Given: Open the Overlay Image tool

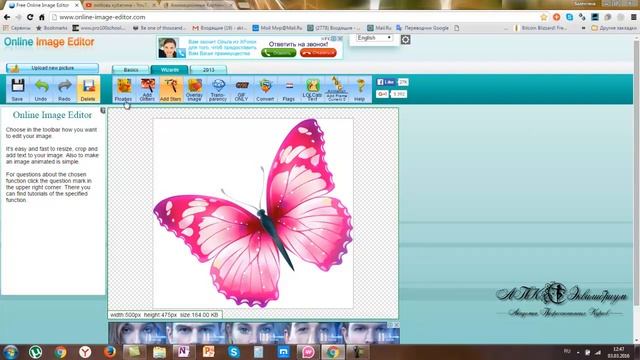Looking at the screenshot, I should 194,89.
